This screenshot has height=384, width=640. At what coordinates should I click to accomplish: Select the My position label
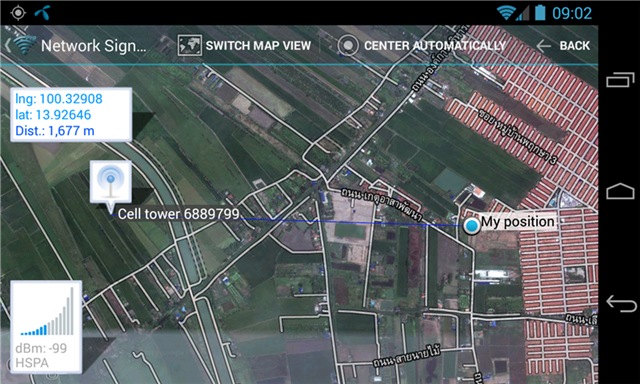(x=518, y=222)
